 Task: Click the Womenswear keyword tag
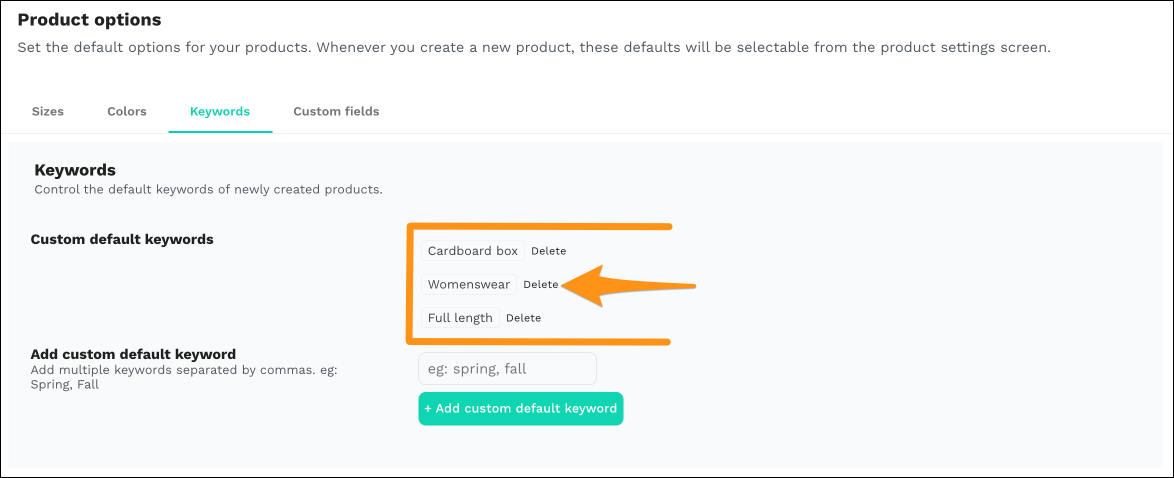[x=469, y=285]
